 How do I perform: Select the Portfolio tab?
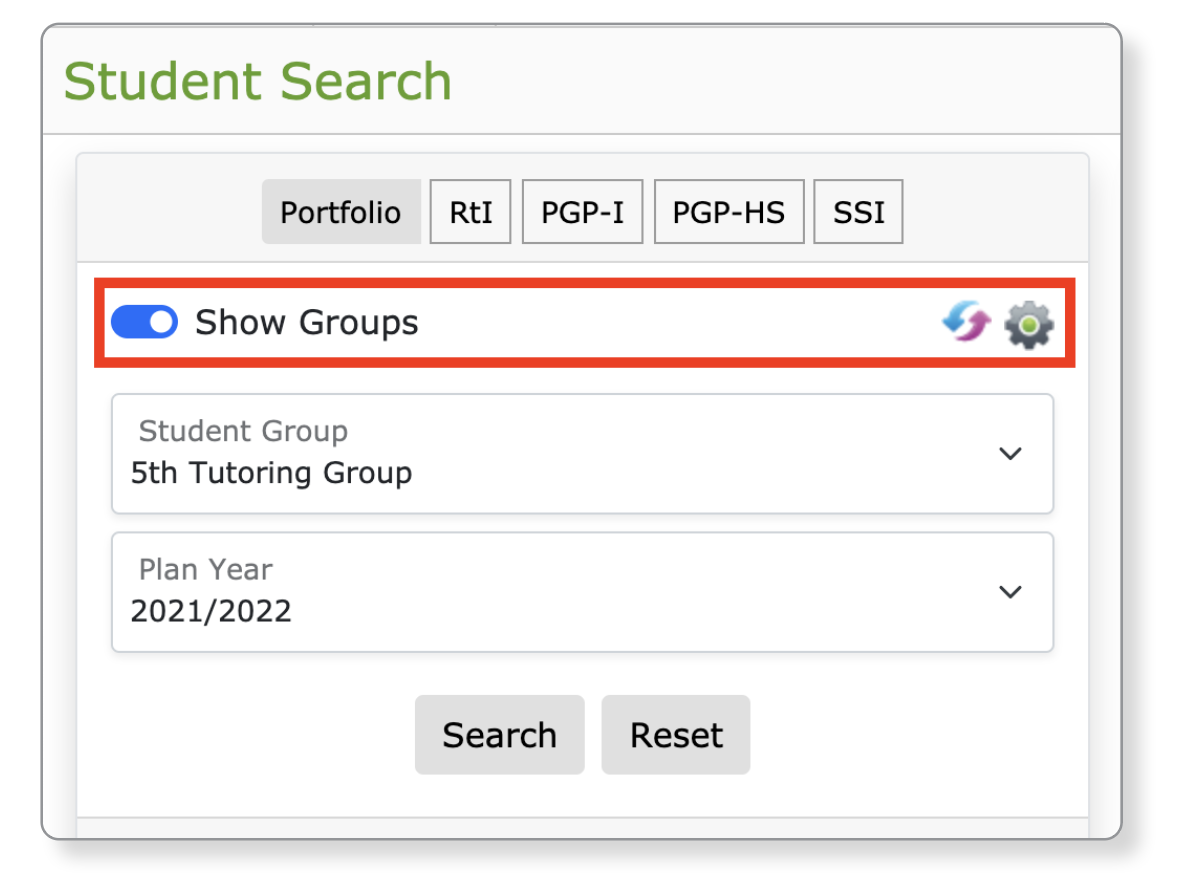click(x=340, y=212)
